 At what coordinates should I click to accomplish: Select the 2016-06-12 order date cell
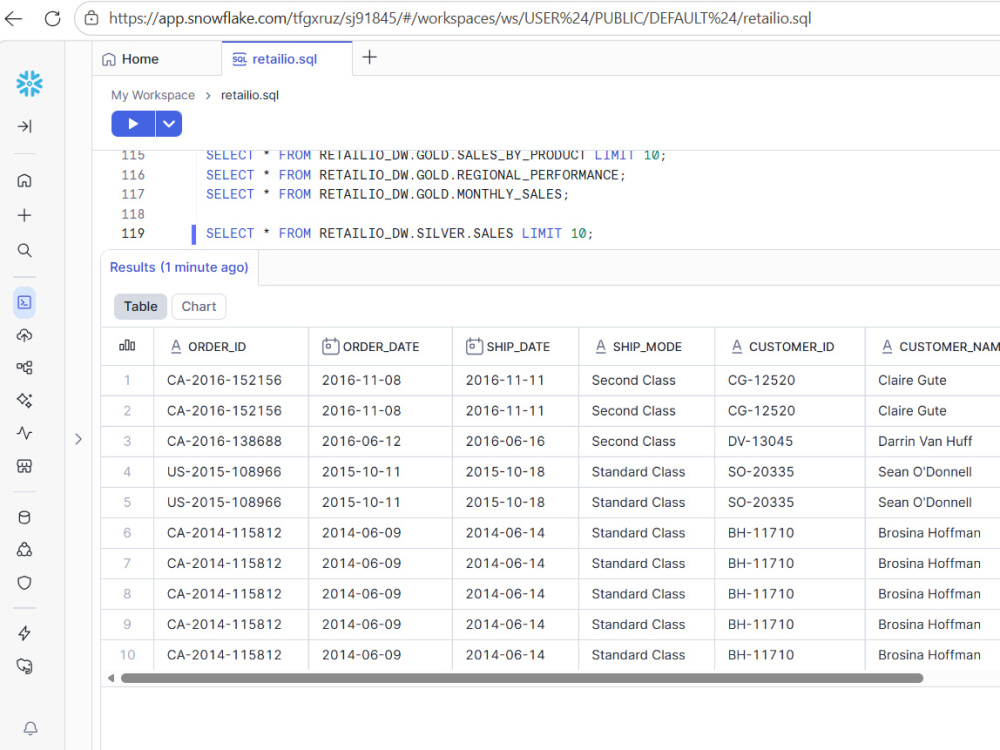380,441
